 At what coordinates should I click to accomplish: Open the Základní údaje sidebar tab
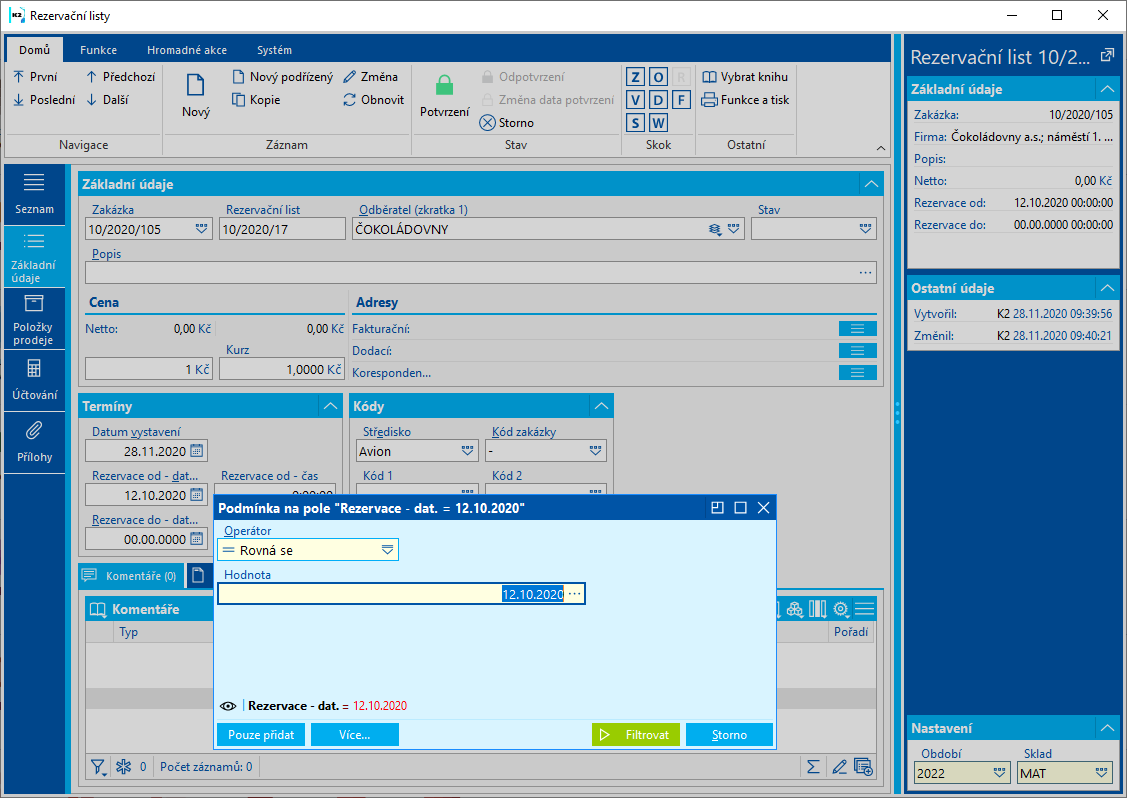[x=34, y=257]
